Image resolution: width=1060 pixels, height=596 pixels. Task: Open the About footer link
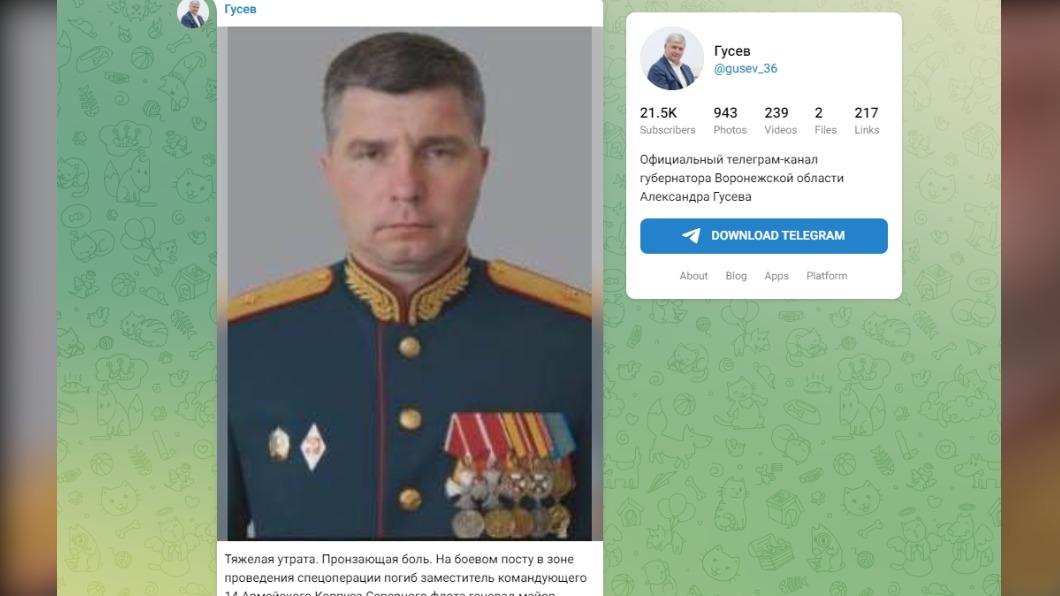tap(694, 276)
